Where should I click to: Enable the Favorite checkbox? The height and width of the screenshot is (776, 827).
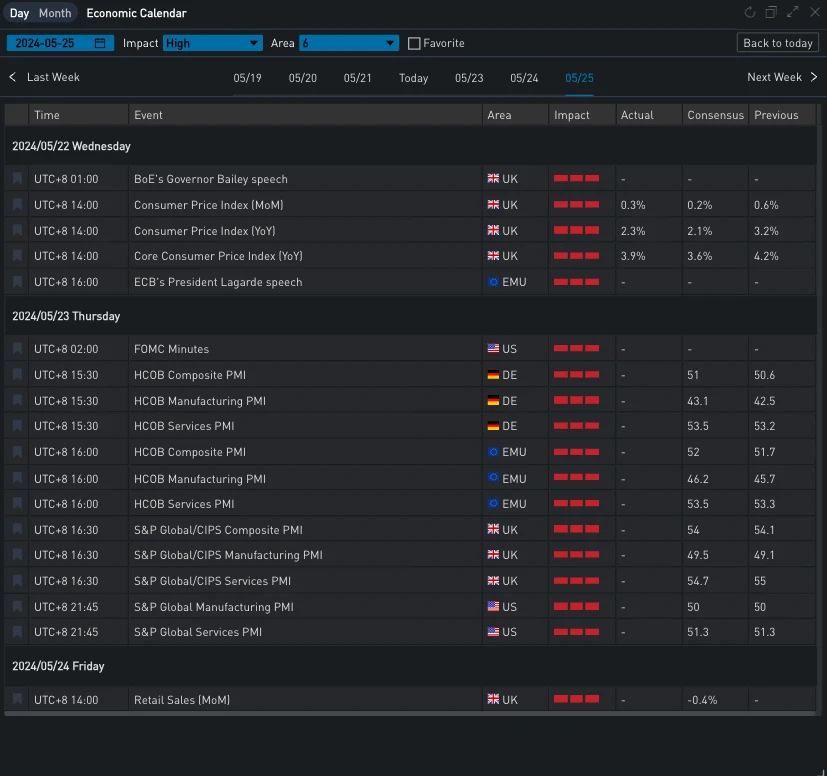click(x=415, y=43)
